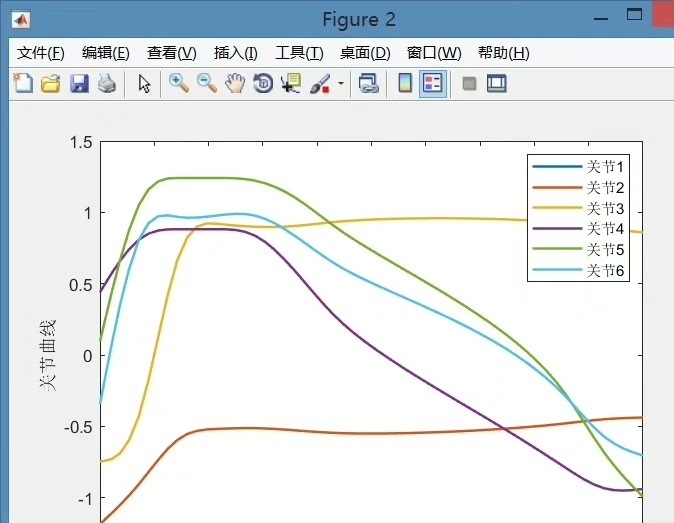The height and width of the screenshot is (523, 674).
Task: Click the Link Plot toolbar icon
Action: [x=368, y=83]
